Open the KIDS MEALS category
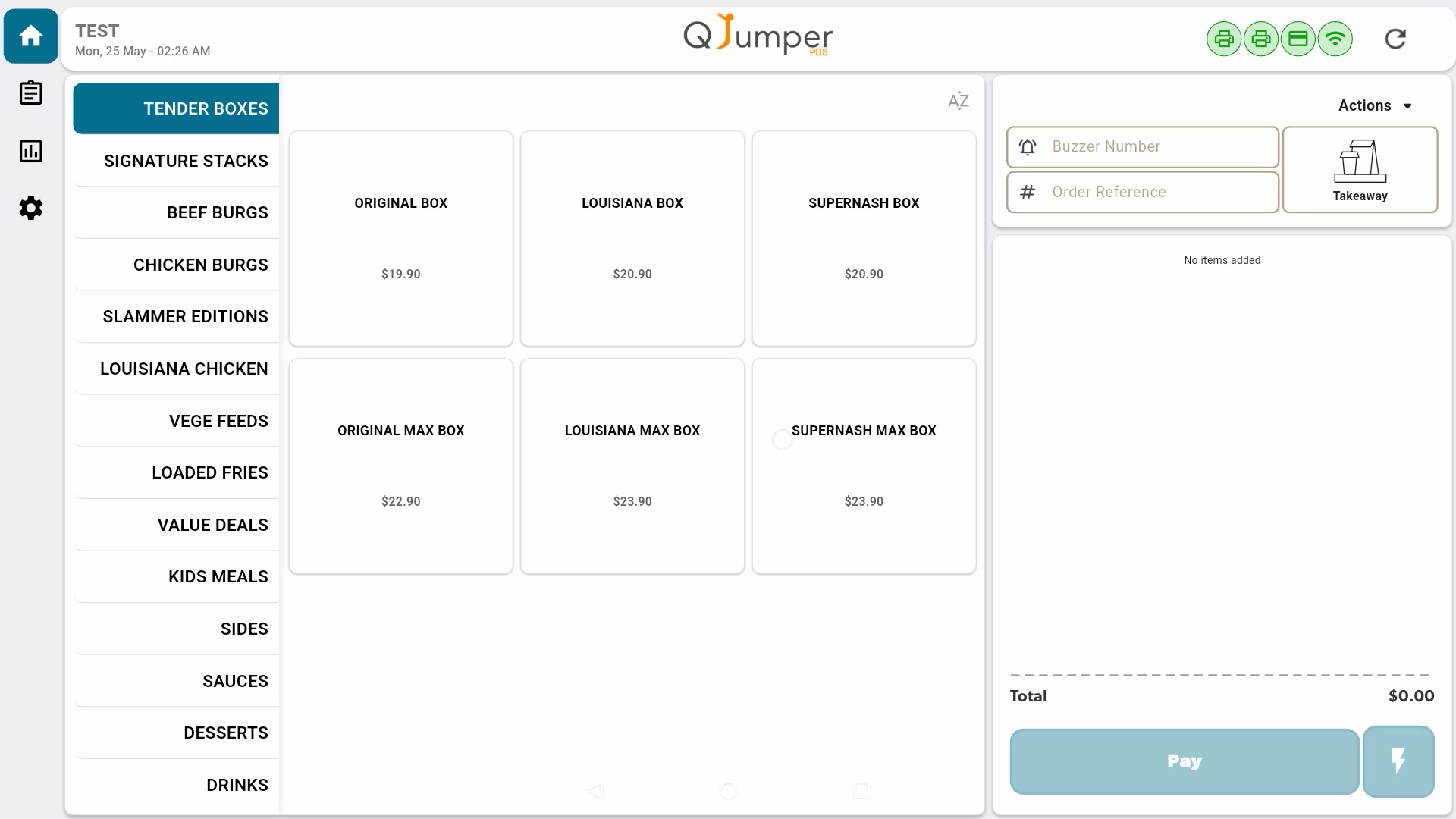The height and width of the screenshot is (819, 1456). coord(176,576)
